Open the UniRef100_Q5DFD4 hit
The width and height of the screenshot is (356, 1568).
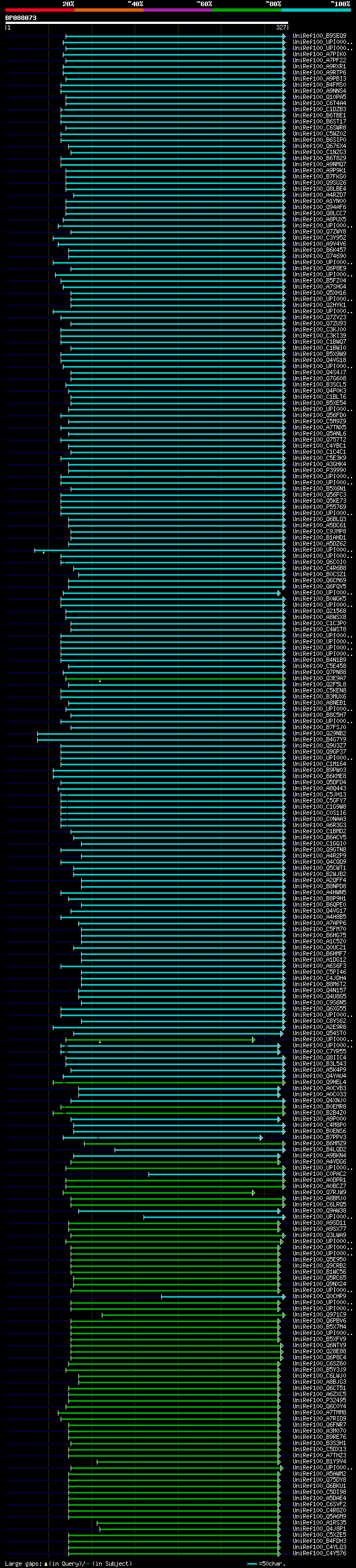(319, 782)
